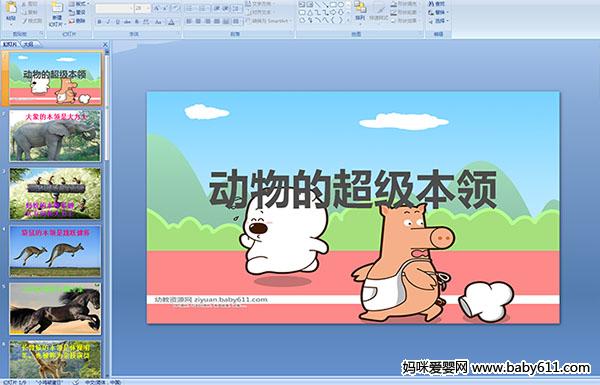
Task: Select the black horse slide thumbnail
Action: [x=55, y=309]
